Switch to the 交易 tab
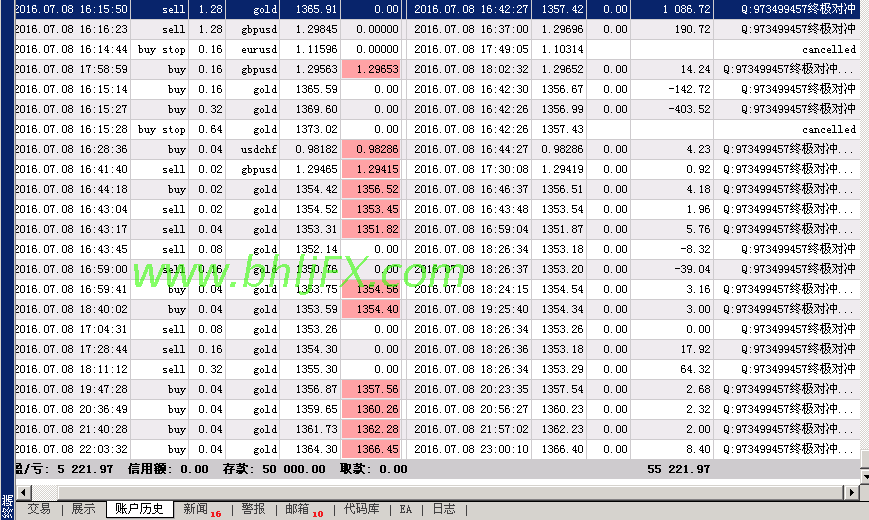The height and width of the screenshot is (520, 869). pos(39,509)
